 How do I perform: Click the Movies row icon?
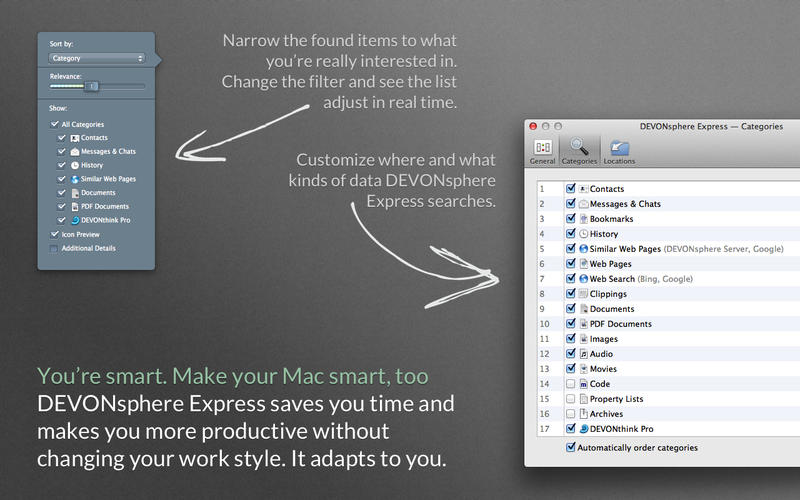point(584,369)
